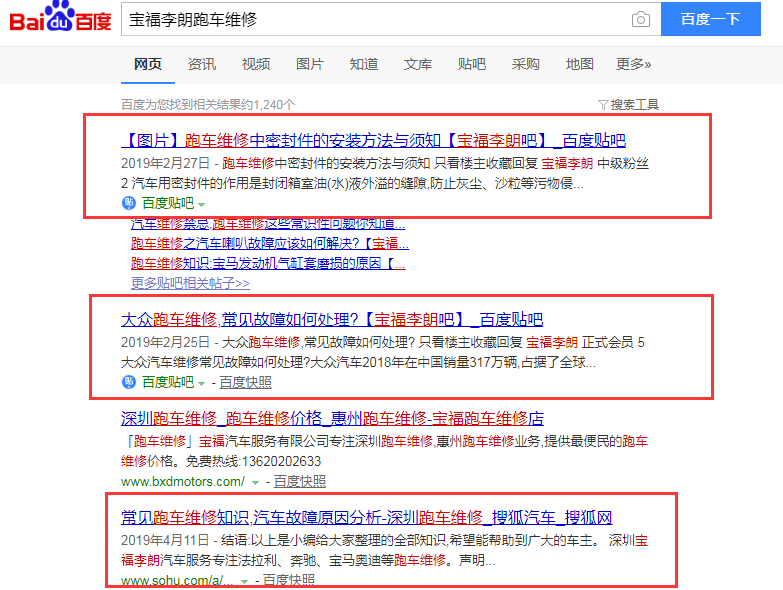This screenshot has height=590, width=783.
Task: Click Tieba icon in 大众跑车维修 result
Action: coord(129,382)
